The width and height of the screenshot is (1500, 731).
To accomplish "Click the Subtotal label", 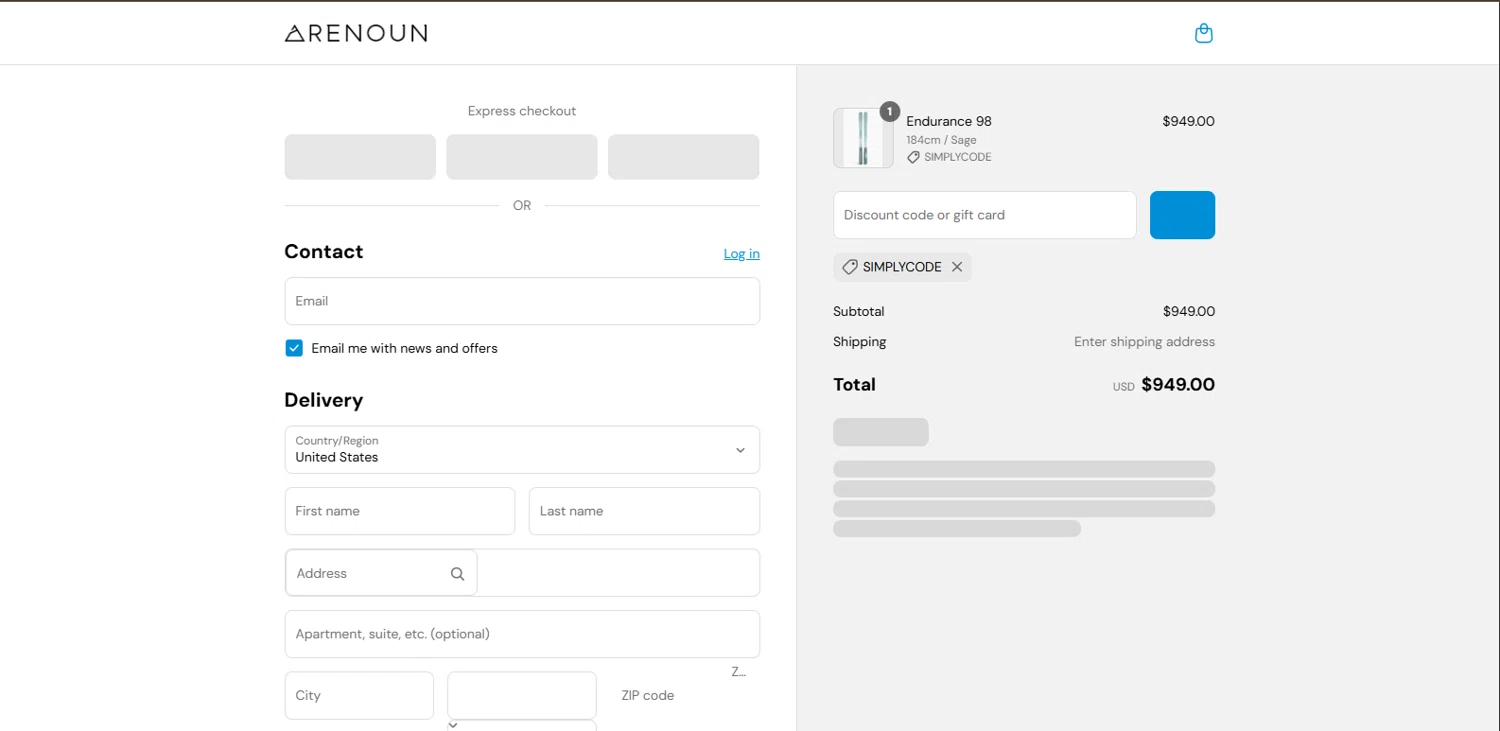I will (x=859, y=312).
